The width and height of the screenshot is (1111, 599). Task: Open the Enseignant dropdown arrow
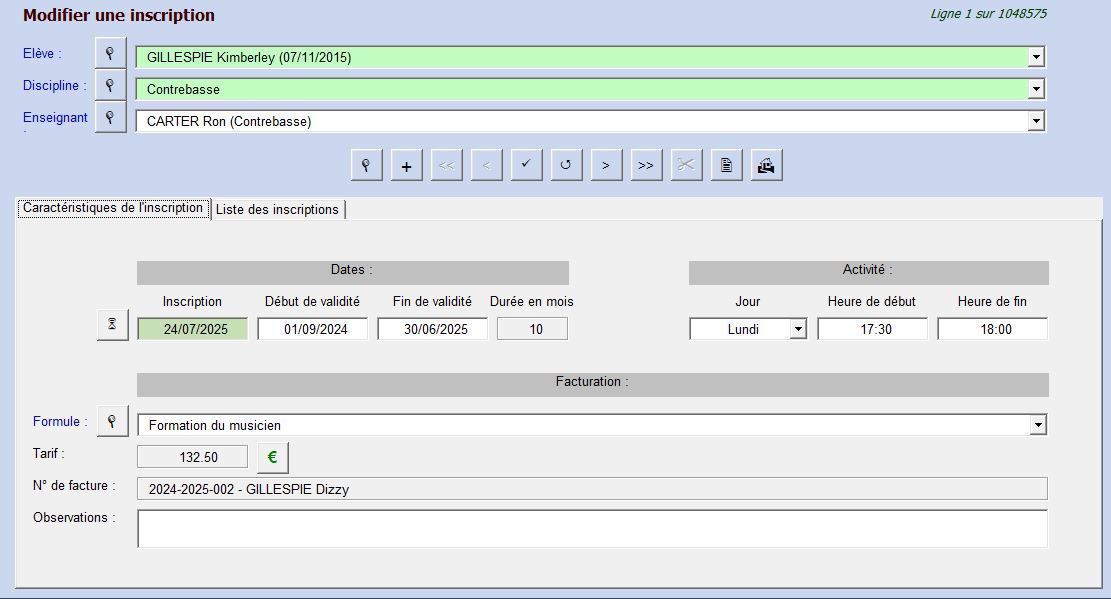point(1037,122)
